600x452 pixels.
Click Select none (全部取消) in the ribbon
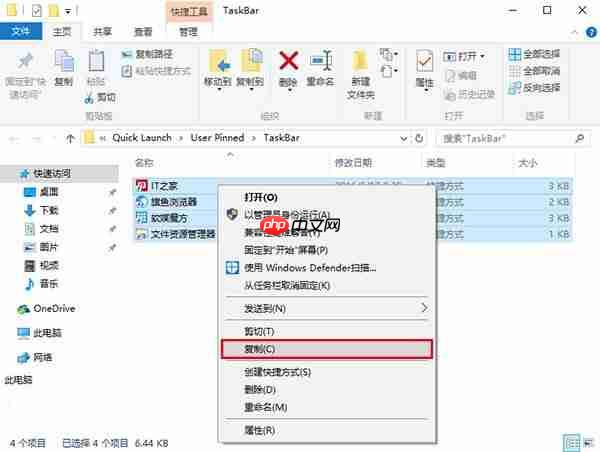pyautogui.click(x=534, y=71)
